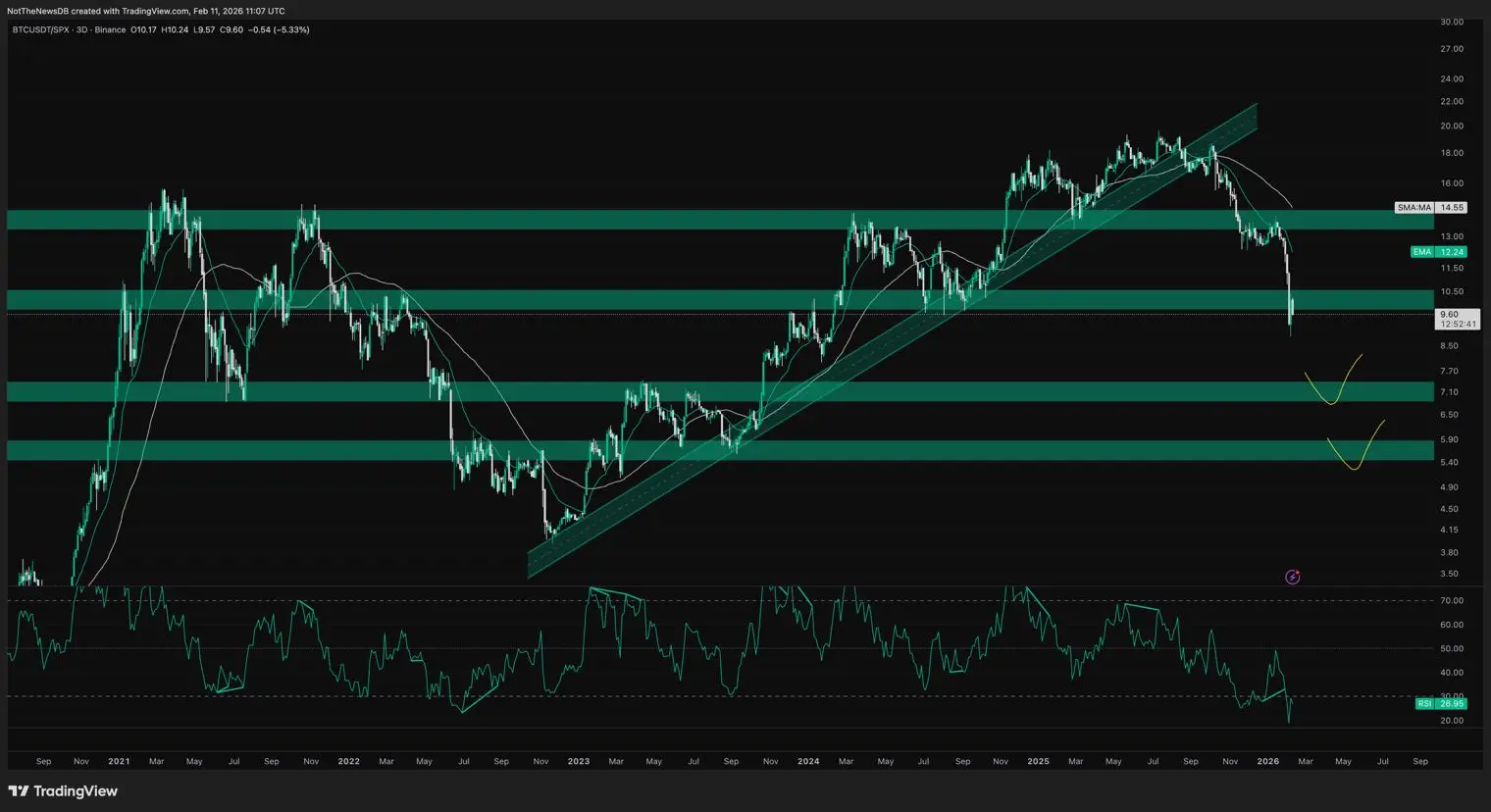Click the open value O10.17 in legend

point(143,30)
